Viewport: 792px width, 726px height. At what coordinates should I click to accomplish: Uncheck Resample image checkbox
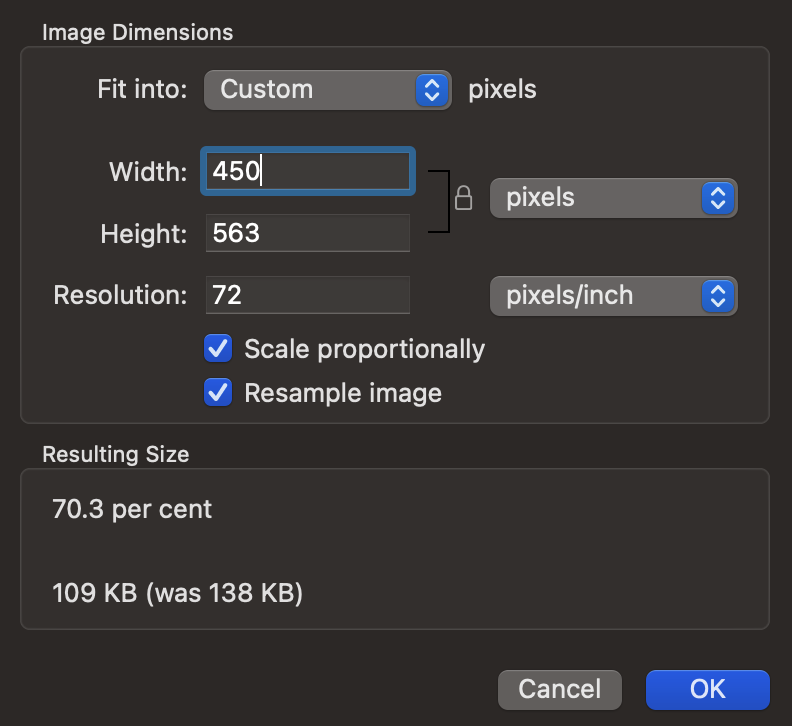(x=218, y=393)
